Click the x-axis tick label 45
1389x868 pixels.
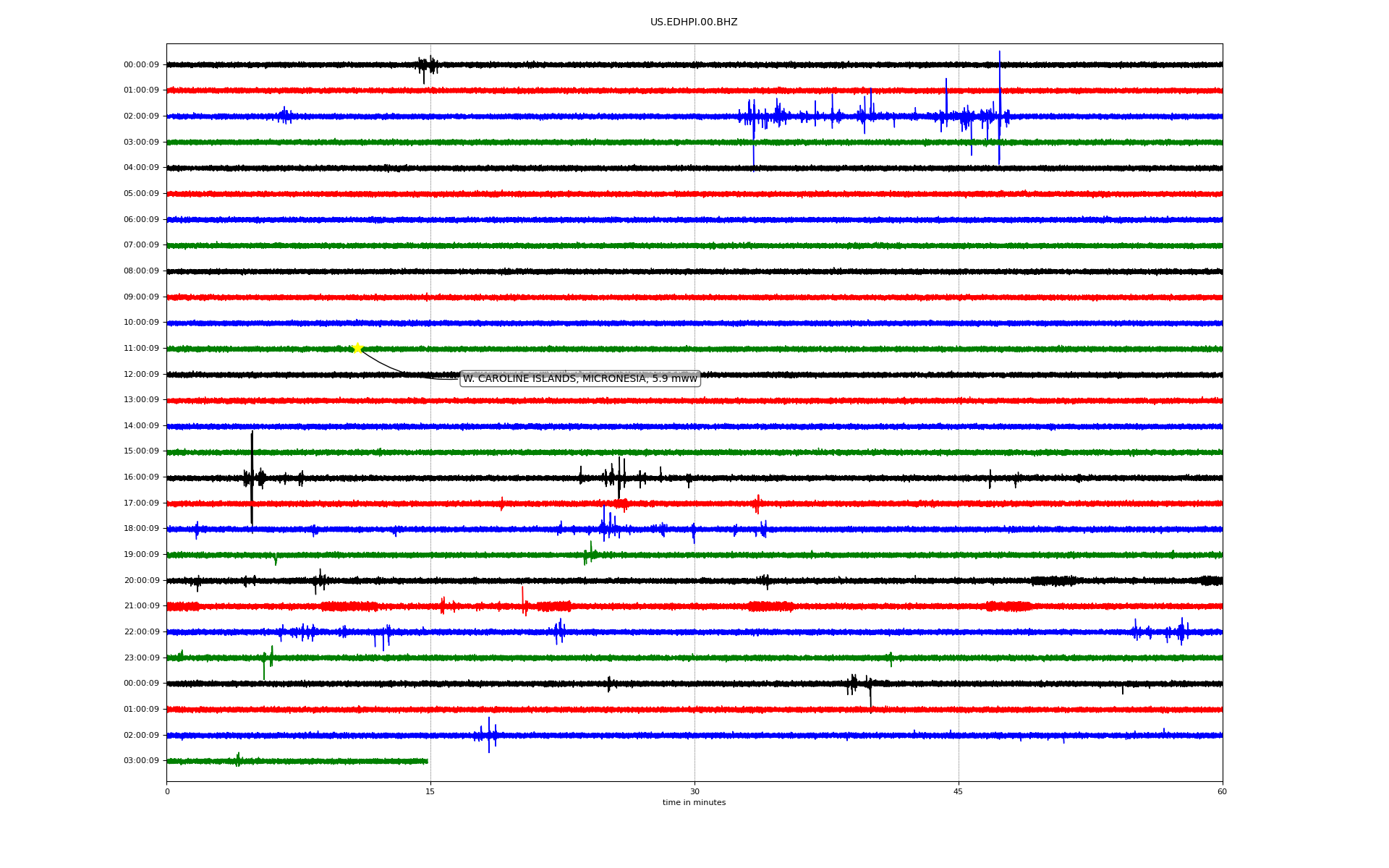(959, 791)
